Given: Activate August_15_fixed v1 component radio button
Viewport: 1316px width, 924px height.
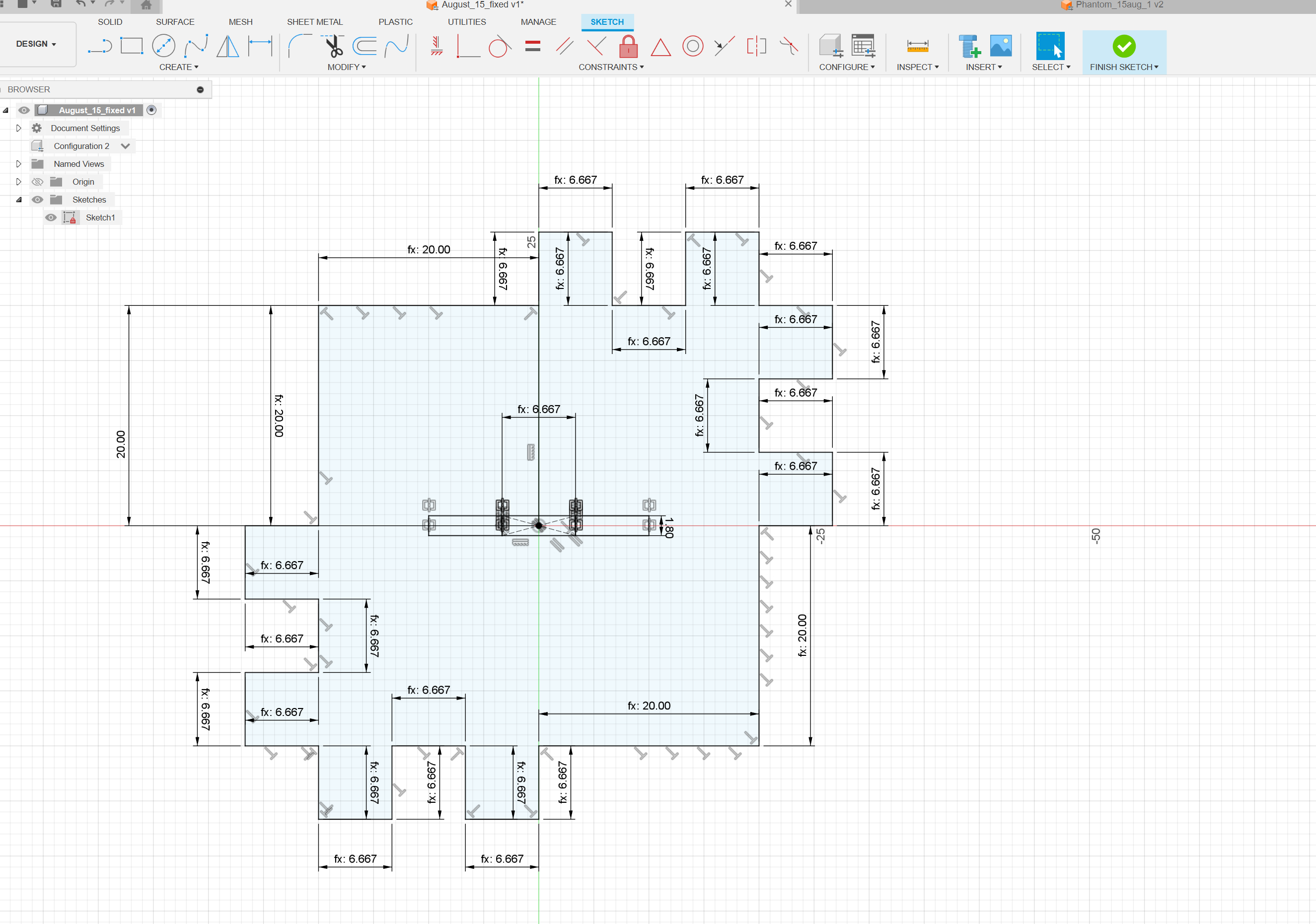Looking at the screenshot, I should (151, 110).
